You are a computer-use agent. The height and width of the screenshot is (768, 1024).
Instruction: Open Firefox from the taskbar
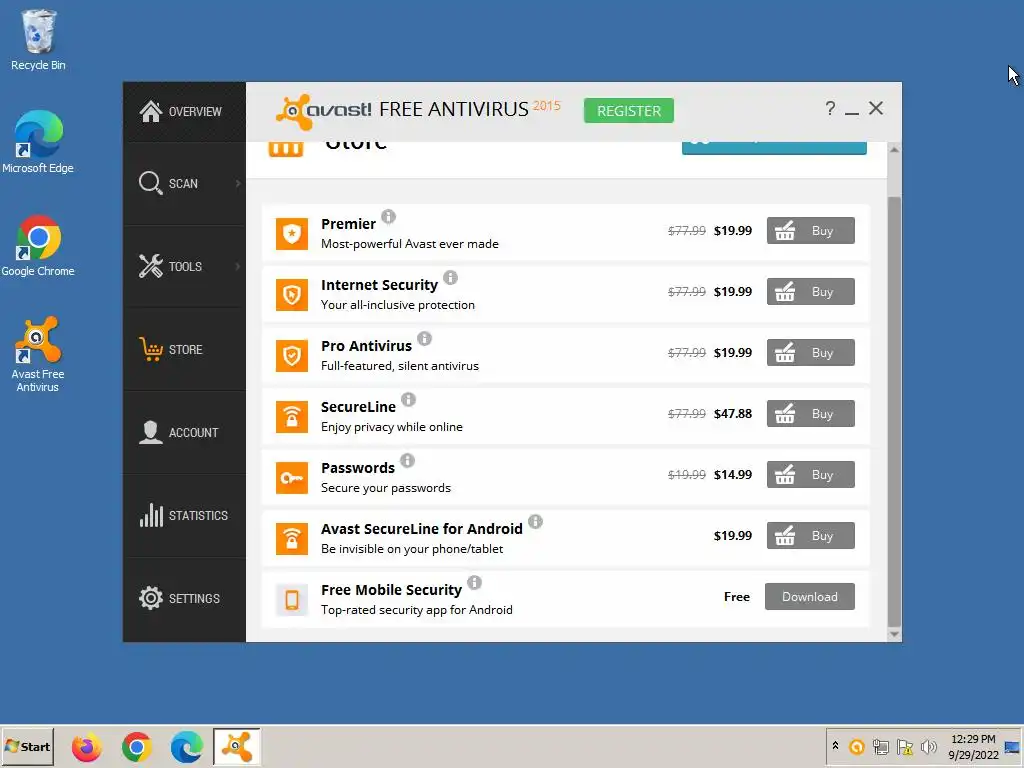[87, 747]
